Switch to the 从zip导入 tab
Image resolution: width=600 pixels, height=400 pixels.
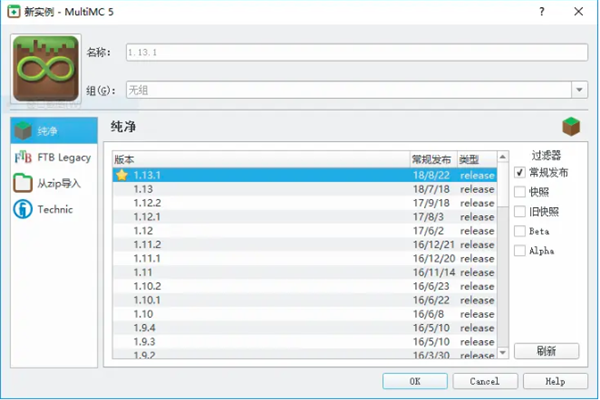[54, 183]
